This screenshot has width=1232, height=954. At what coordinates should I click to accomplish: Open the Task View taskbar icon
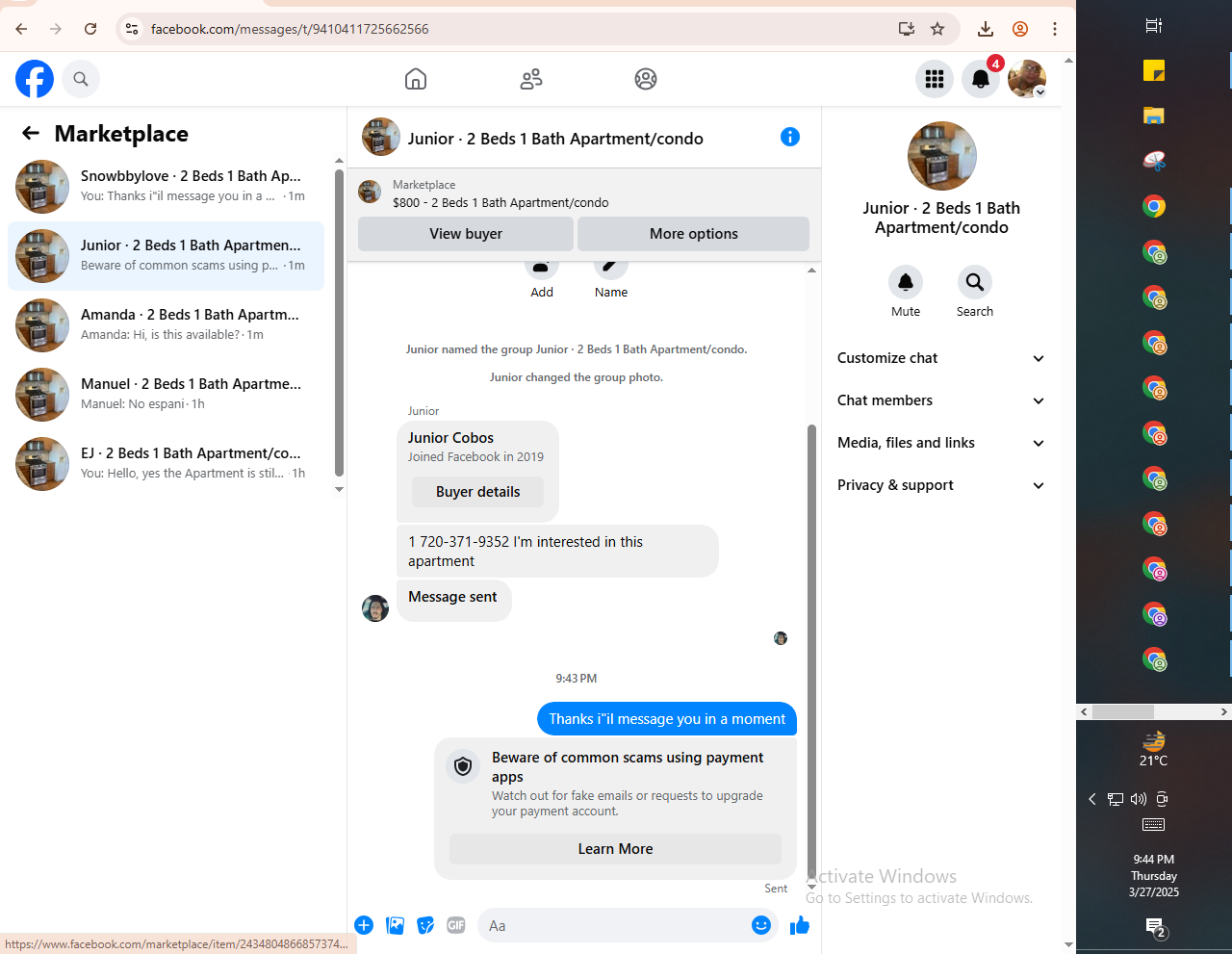(1154, 25)
